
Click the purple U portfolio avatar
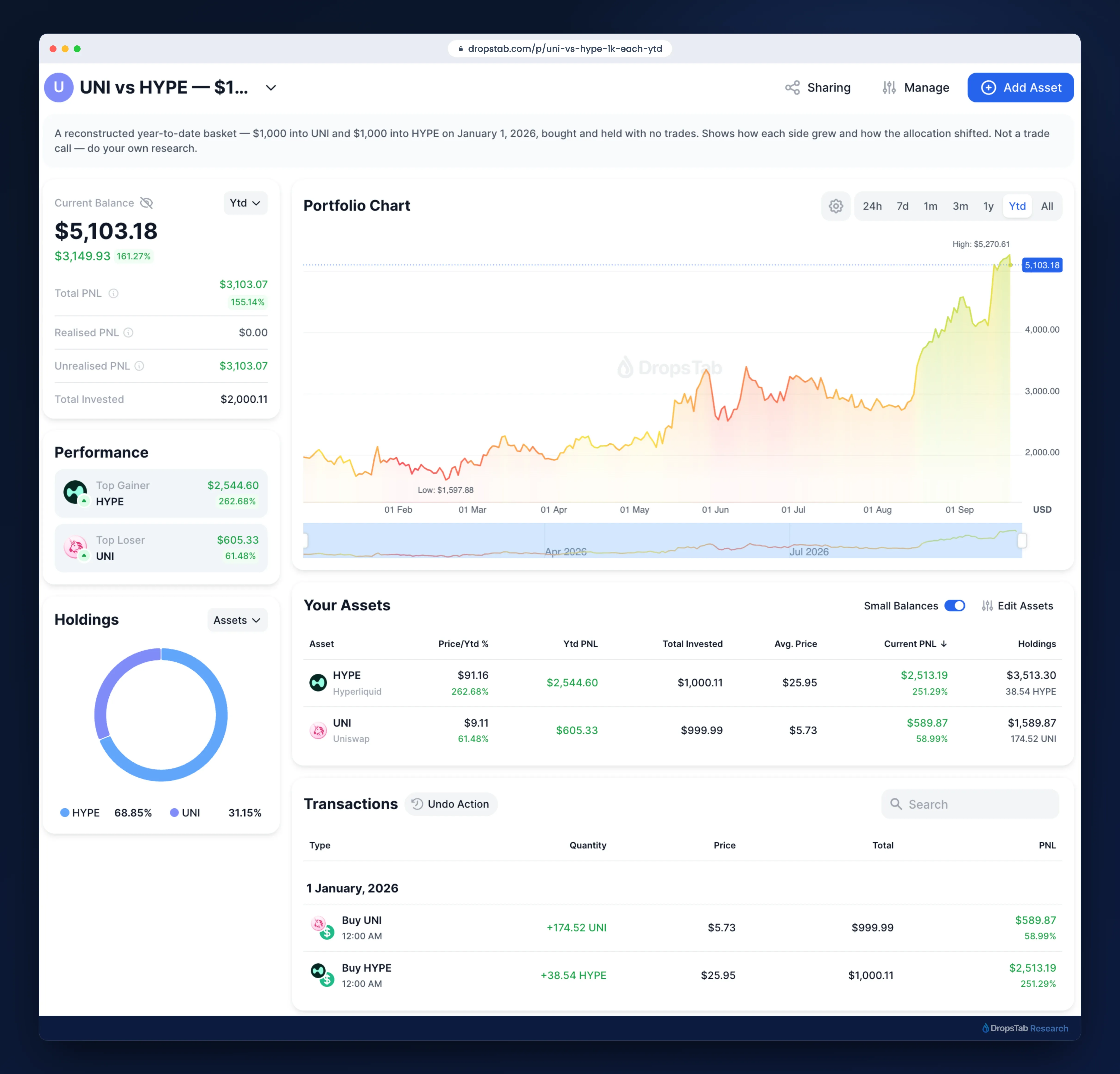[x=58, y=87]
